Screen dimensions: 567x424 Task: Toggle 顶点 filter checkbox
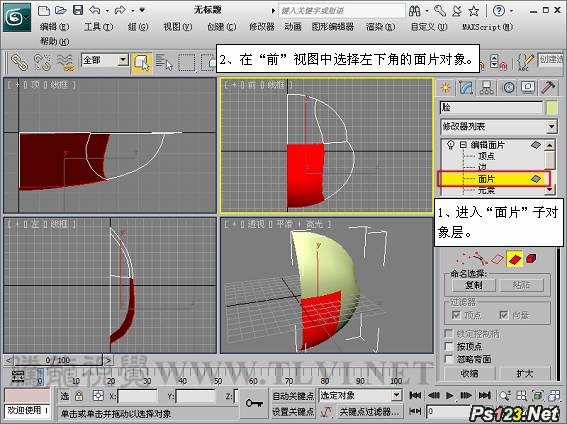[456, 315]
